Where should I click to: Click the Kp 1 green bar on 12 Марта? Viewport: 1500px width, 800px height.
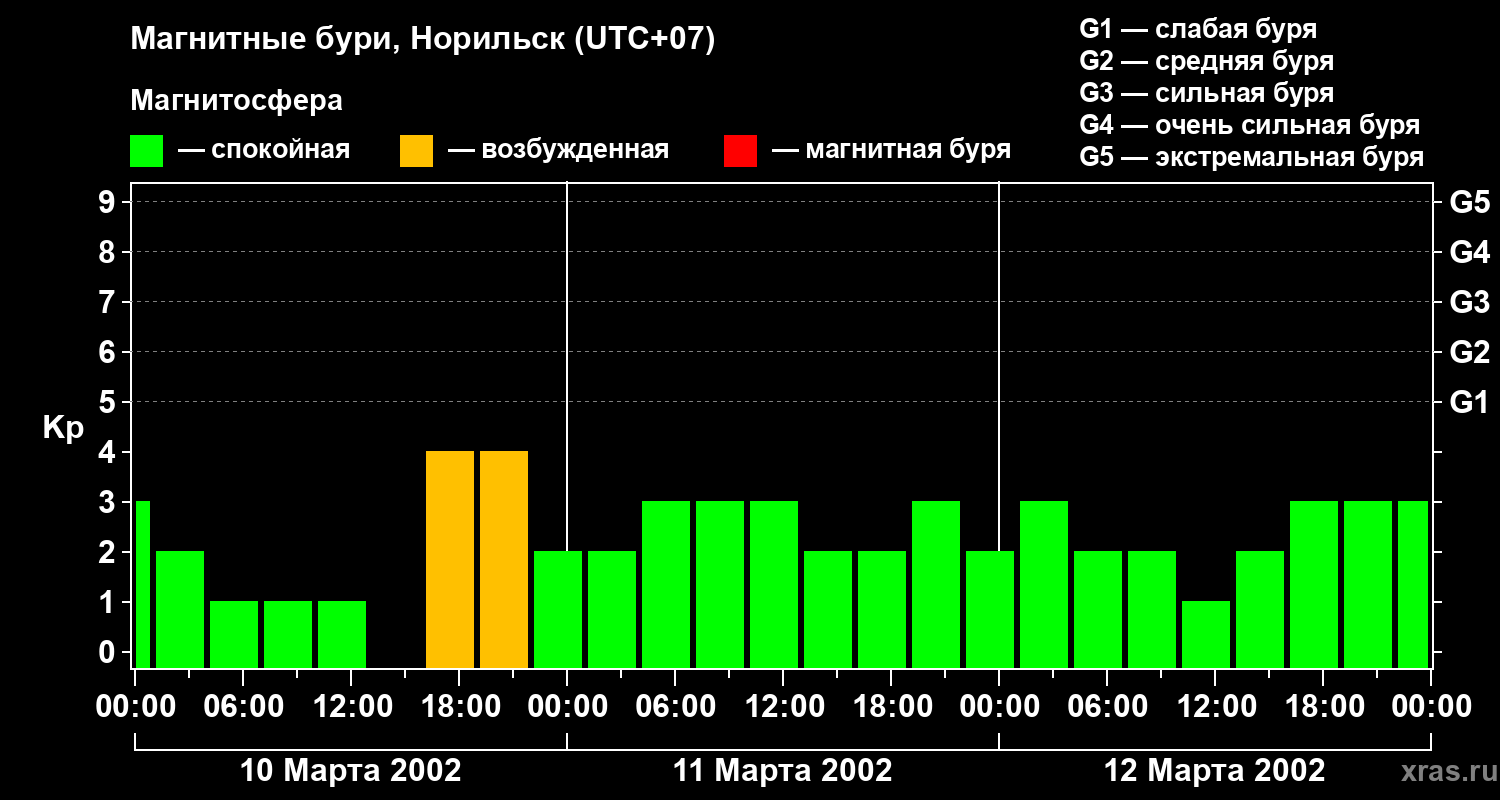(1206, 635)
